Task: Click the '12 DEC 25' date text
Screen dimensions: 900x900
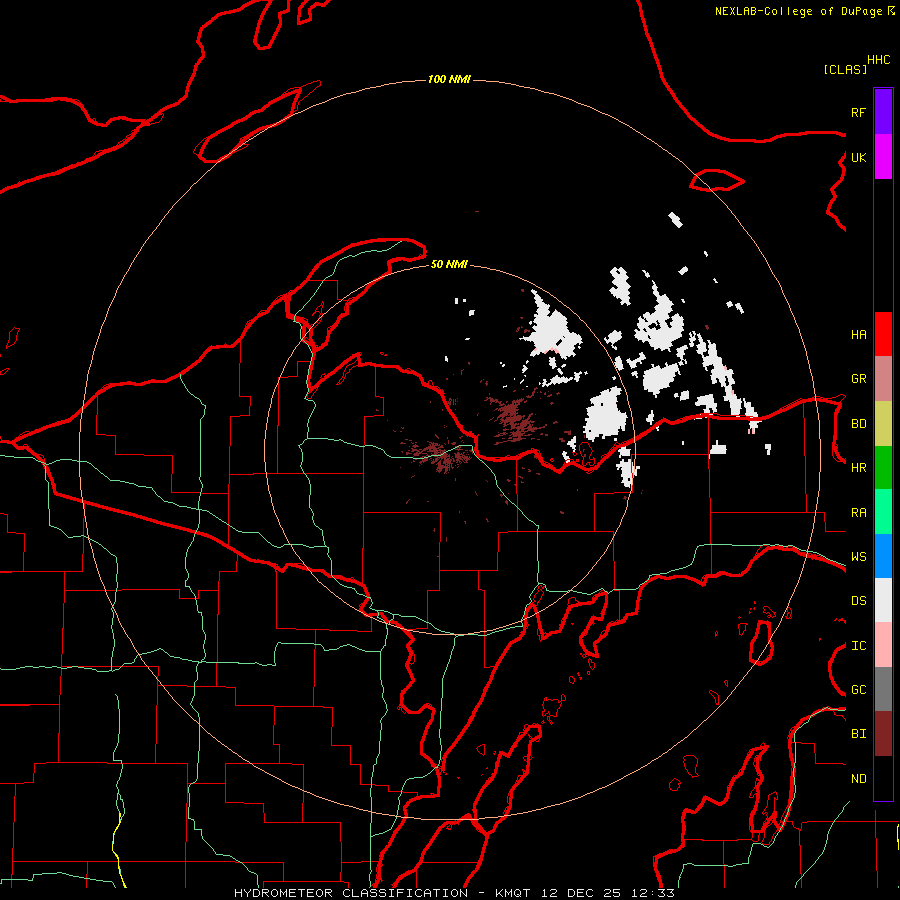Action: (x=581, y=893)
